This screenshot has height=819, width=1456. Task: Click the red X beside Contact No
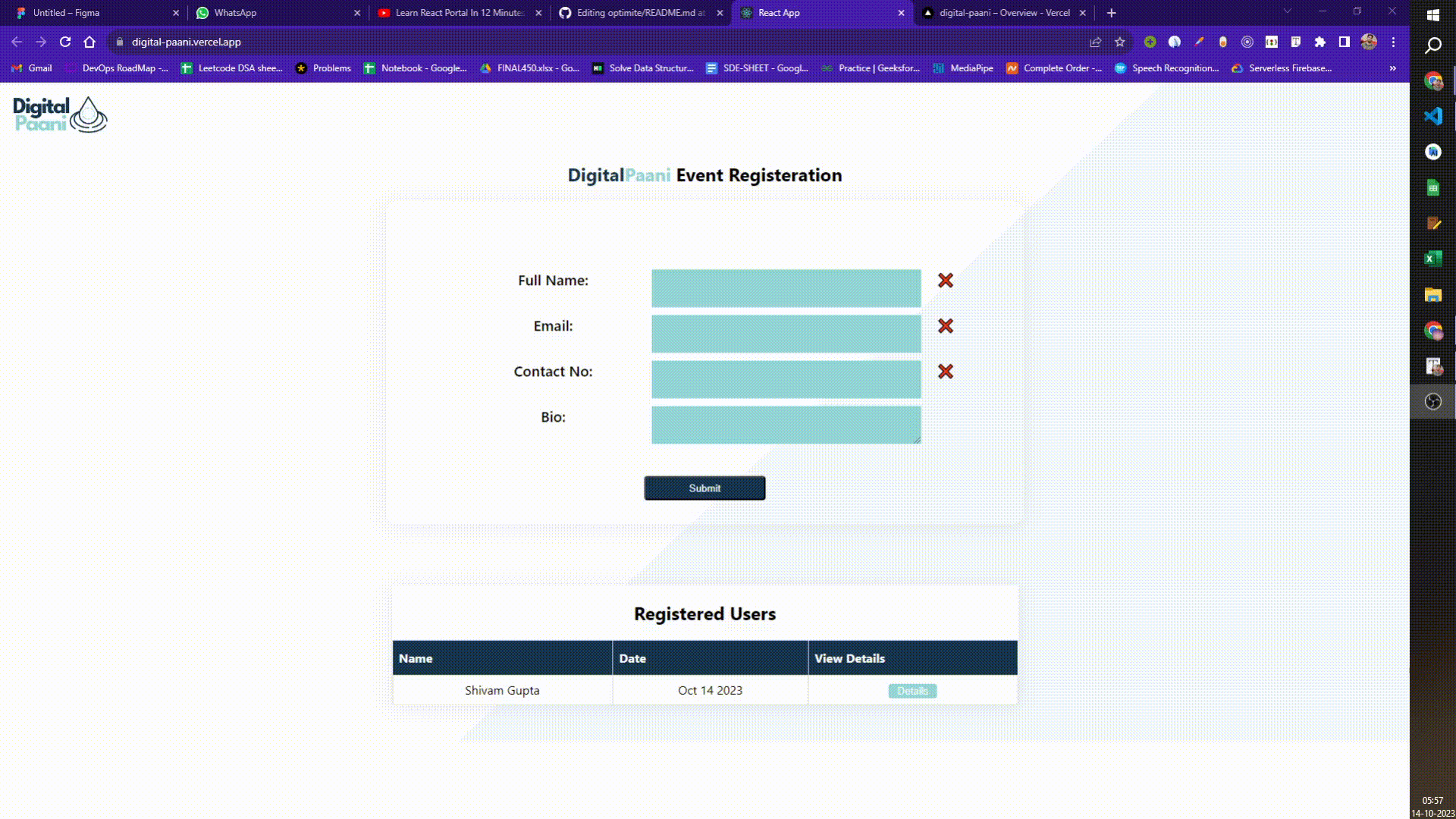click(x=945, y=372)
